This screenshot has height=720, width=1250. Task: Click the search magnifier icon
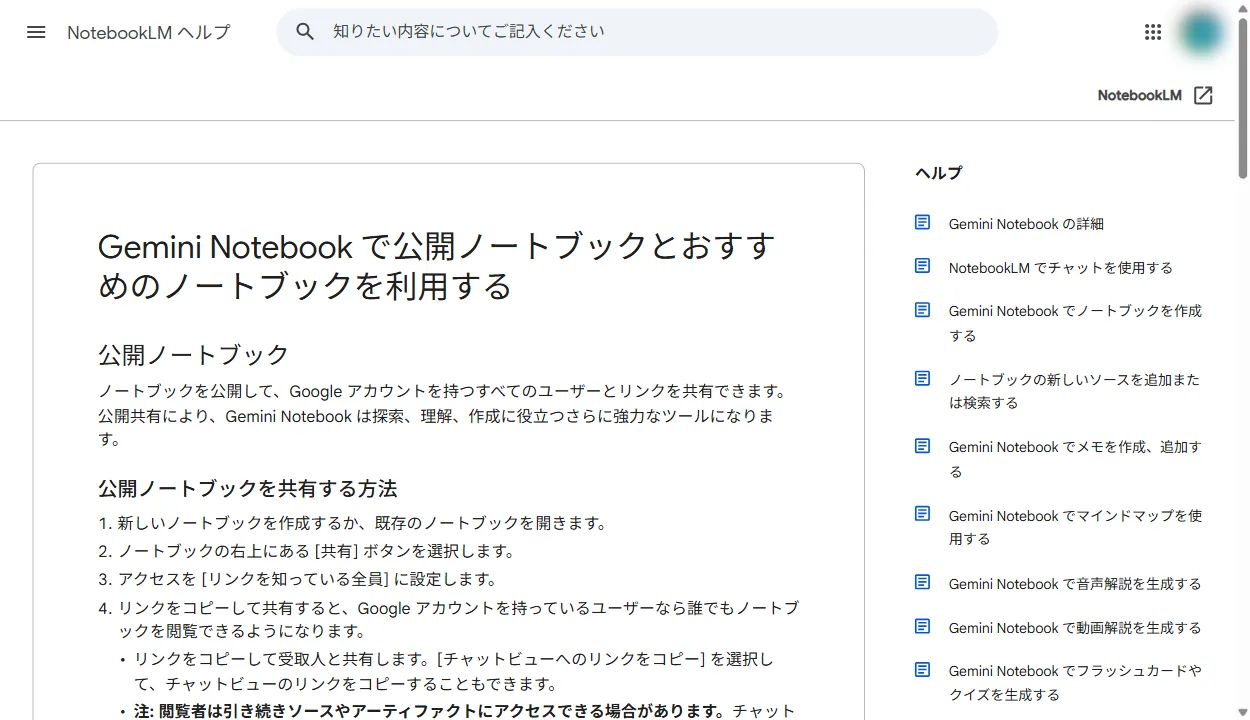click(305, 32)
